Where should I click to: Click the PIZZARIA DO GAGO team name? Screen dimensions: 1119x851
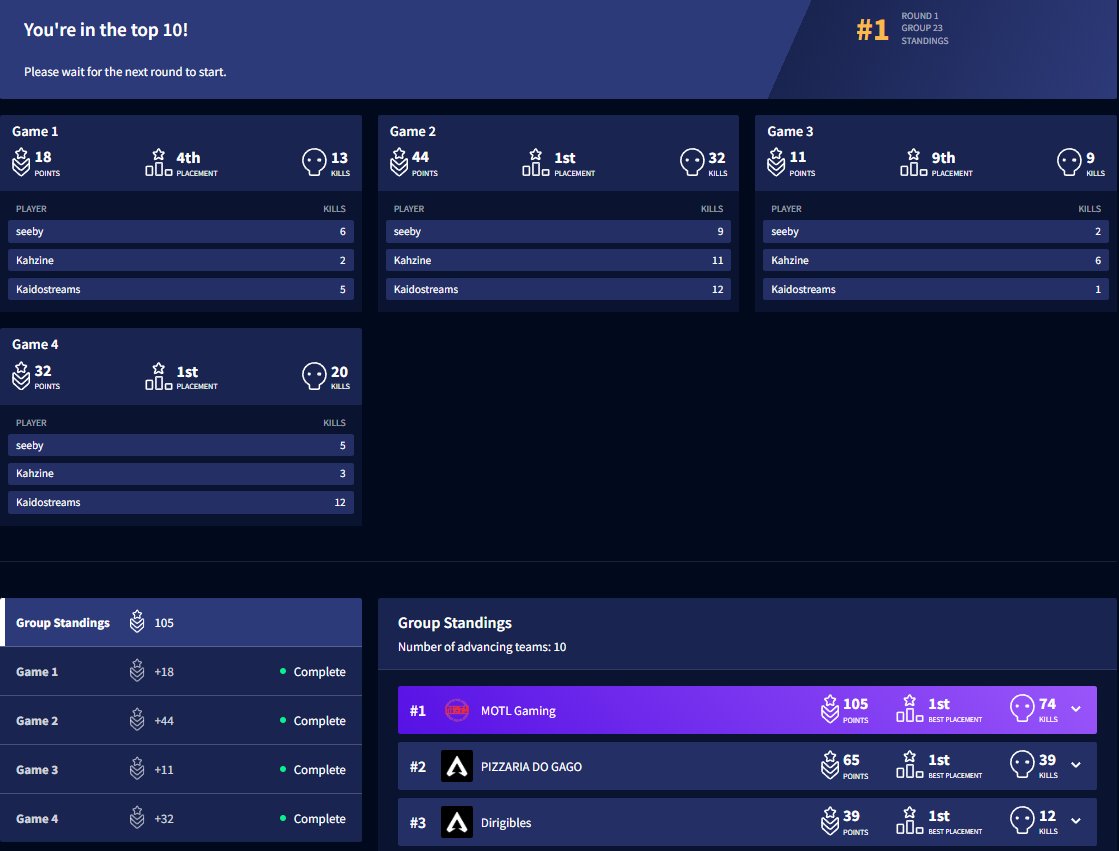coord(531,766)
